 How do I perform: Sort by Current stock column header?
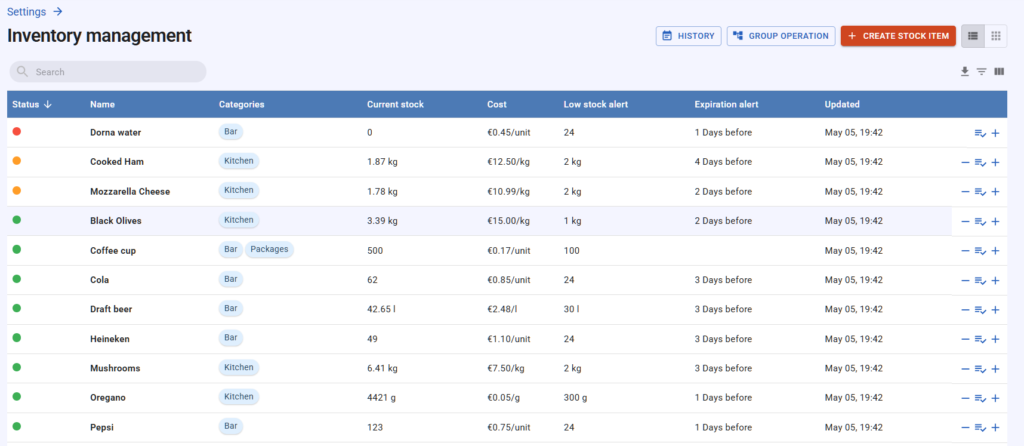(395, 104)
